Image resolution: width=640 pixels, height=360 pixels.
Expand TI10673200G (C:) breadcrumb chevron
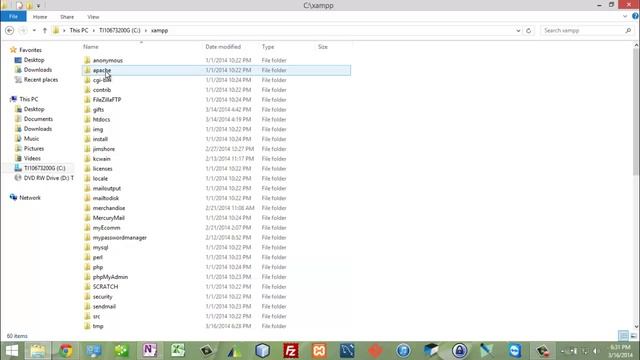pos(146,31)
